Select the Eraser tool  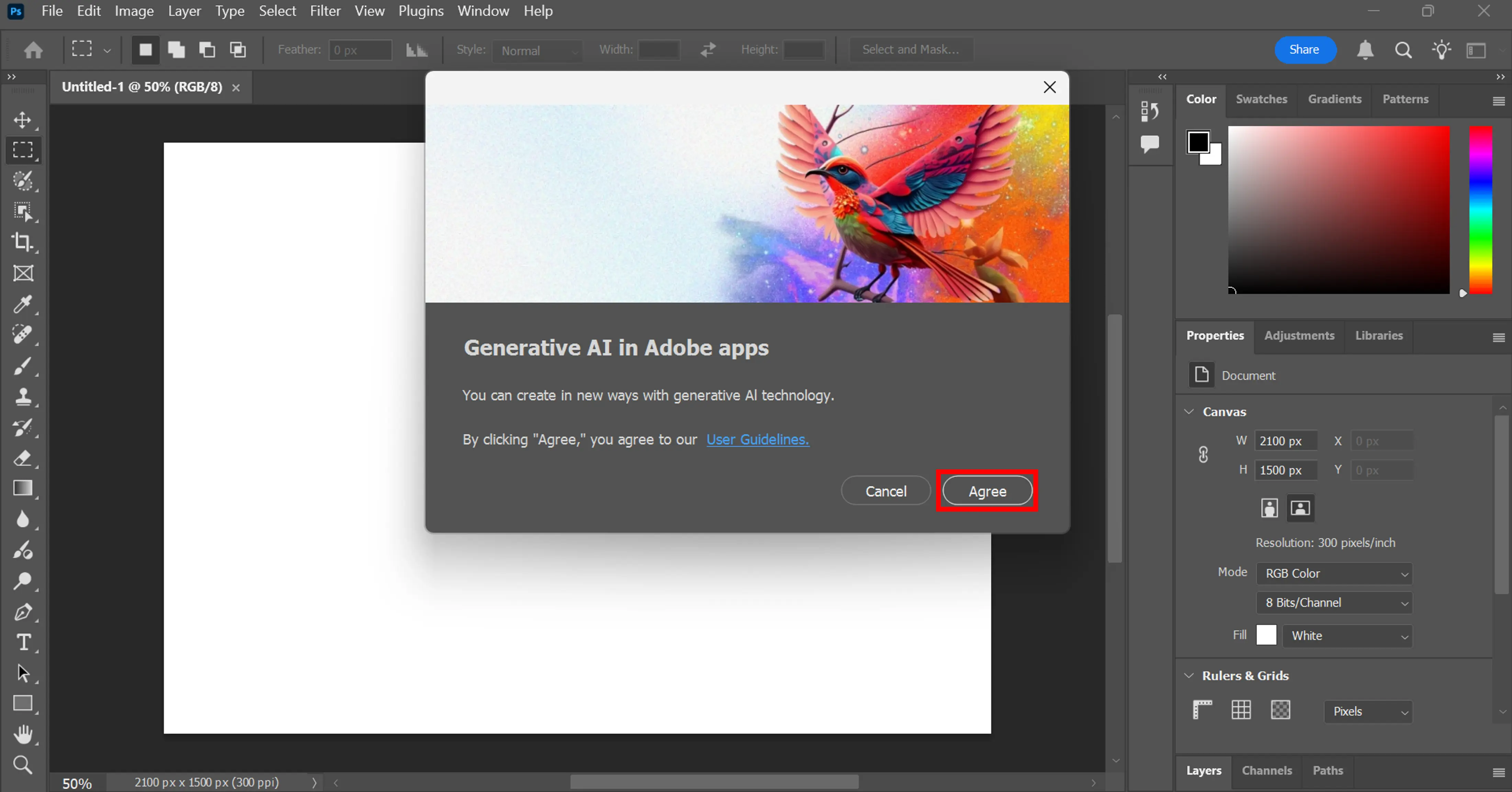(x=22, y=458)
